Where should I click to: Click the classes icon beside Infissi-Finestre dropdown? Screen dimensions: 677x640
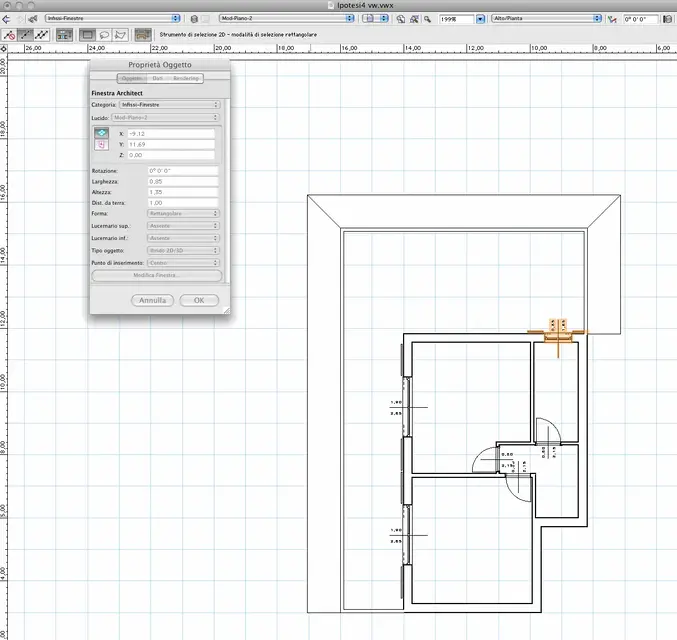point(35,18)
